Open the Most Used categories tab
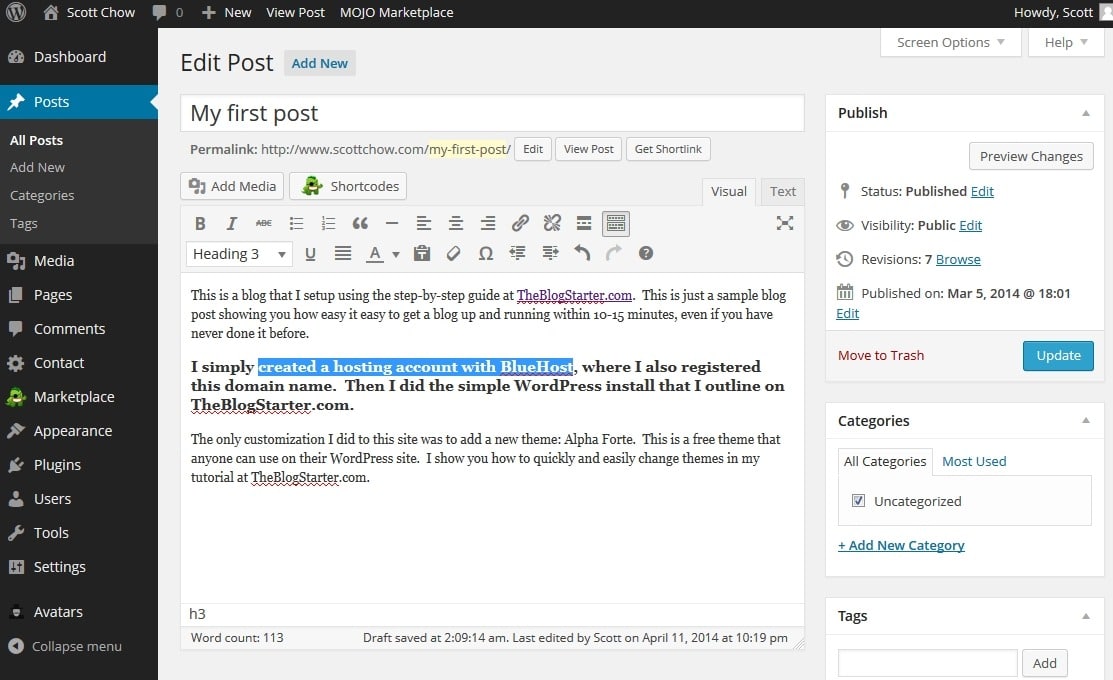1113x680 pixels. point(973,461)
